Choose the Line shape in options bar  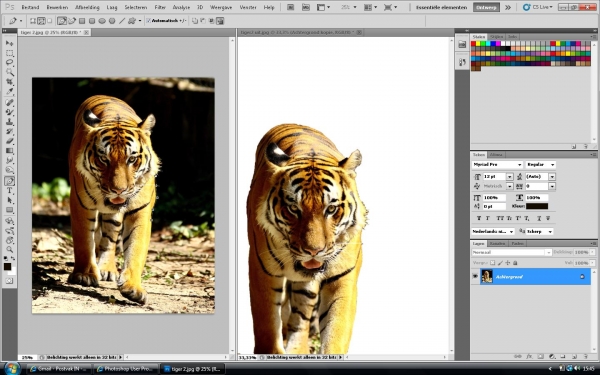pos(122,21)
